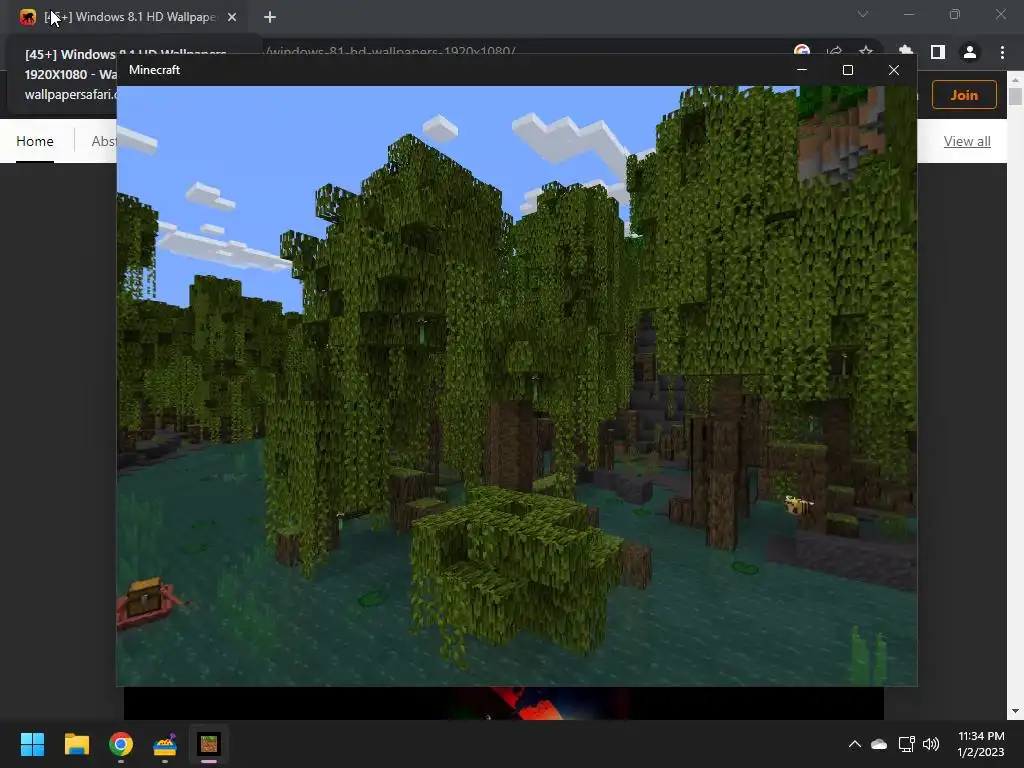Open the Chrome profile avatar

970,52
